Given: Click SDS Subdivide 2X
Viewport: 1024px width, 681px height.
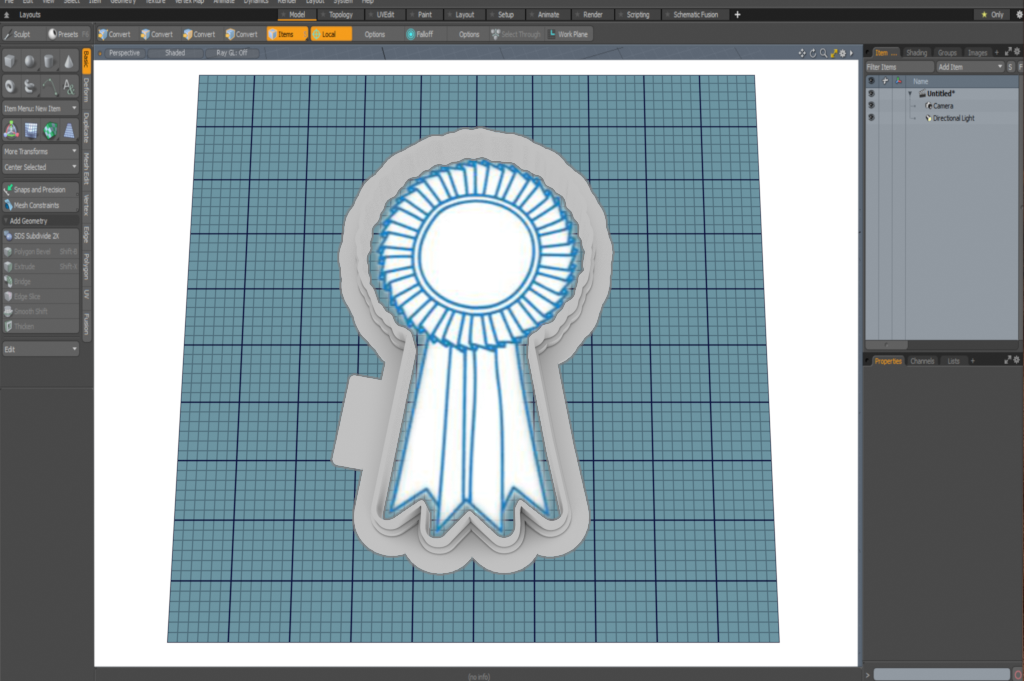Looking at the screenshot, I should pyautogui.click(x=40, y=236).
